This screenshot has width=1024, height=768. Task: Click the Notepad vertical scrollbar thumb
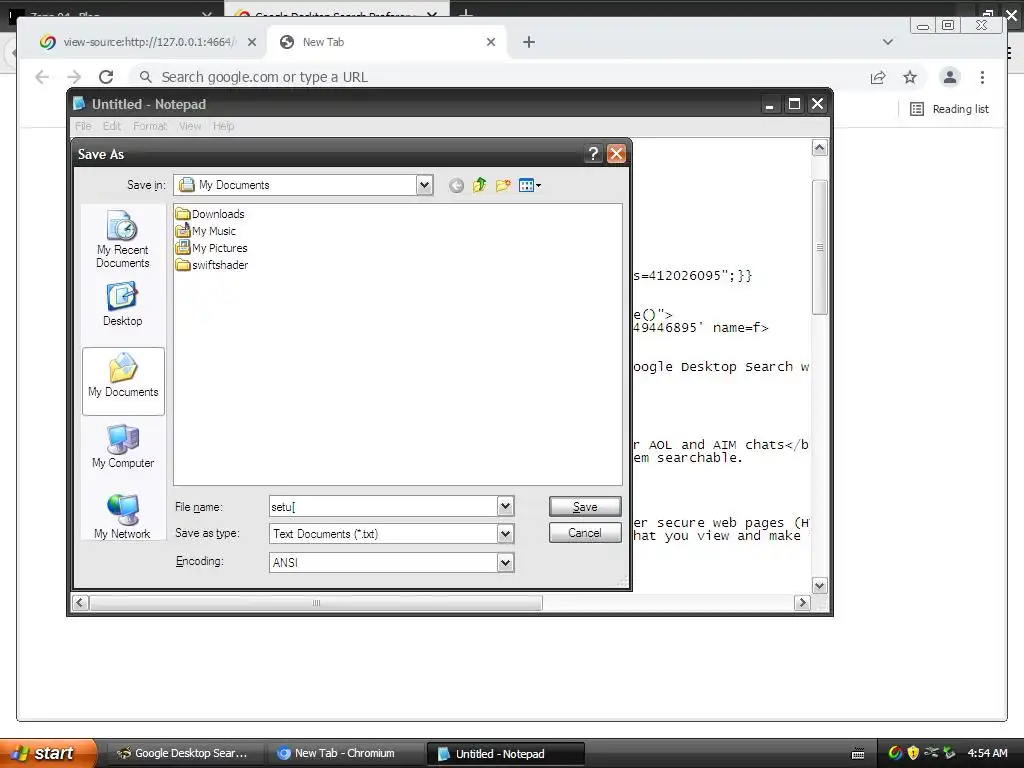pyautogui.click(x=820, y=248)
